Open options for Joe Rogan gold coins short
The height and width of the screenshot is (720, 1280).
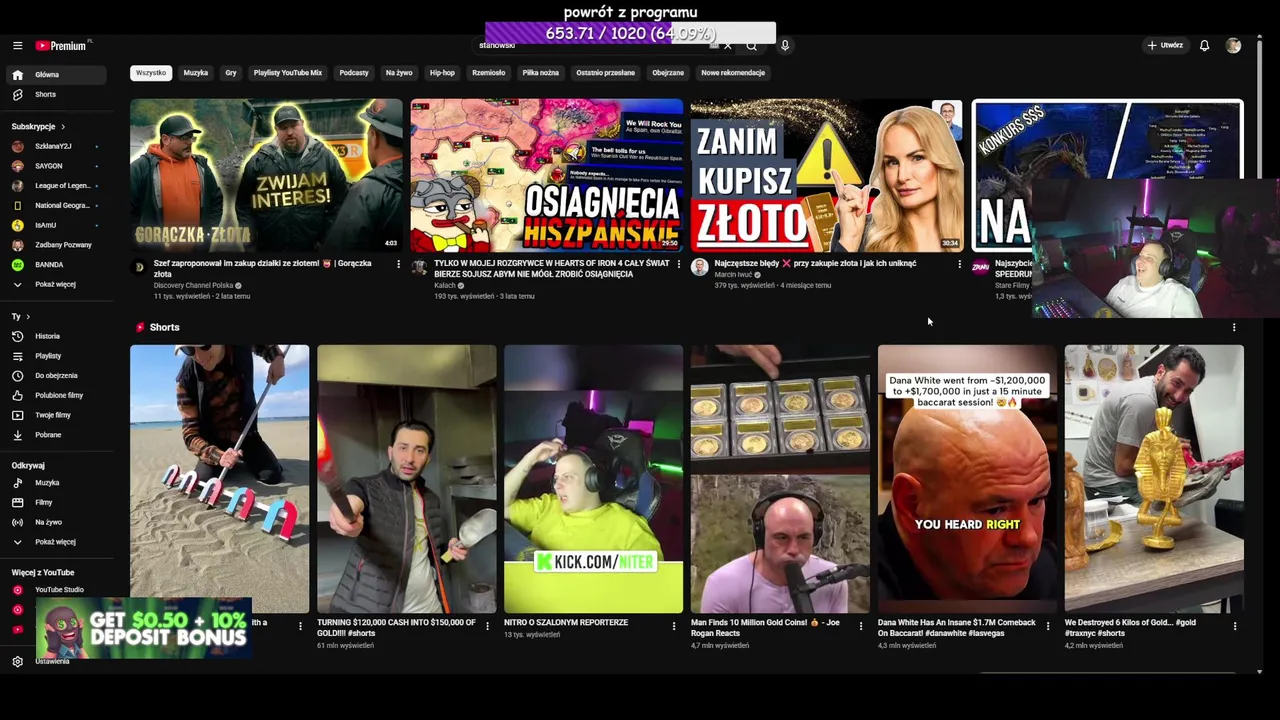point(861,626)
